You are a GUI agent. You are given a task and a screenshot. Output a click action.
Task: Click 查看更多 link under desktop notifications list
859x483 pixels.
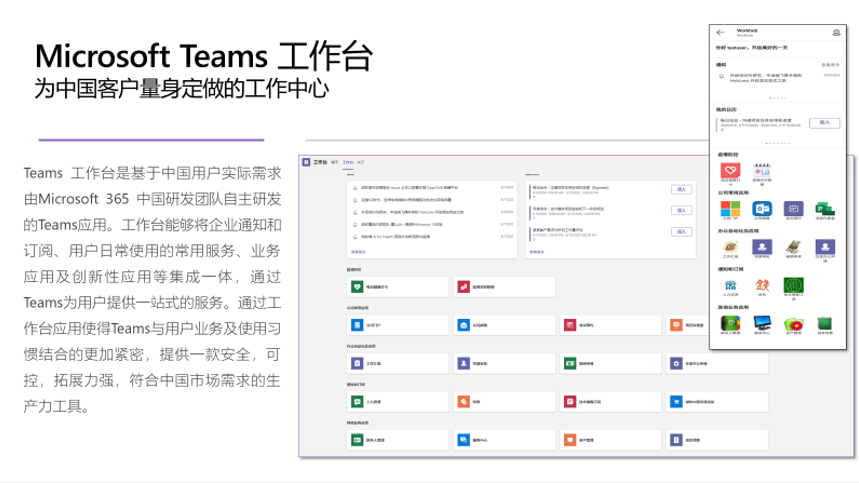(x=358, y=252)
